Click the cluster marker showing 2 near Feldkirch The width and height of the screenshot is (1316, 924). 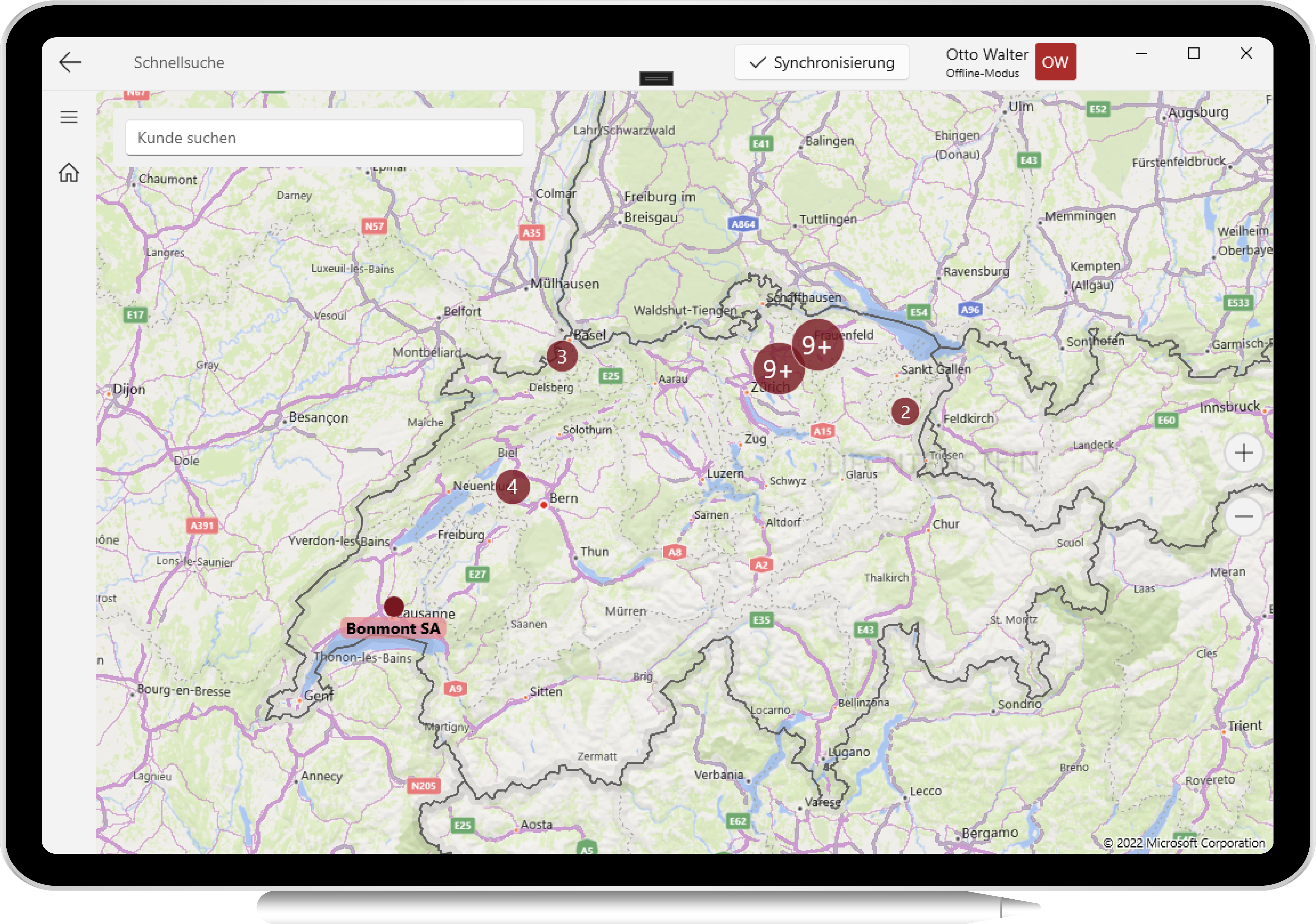[905, 412]
